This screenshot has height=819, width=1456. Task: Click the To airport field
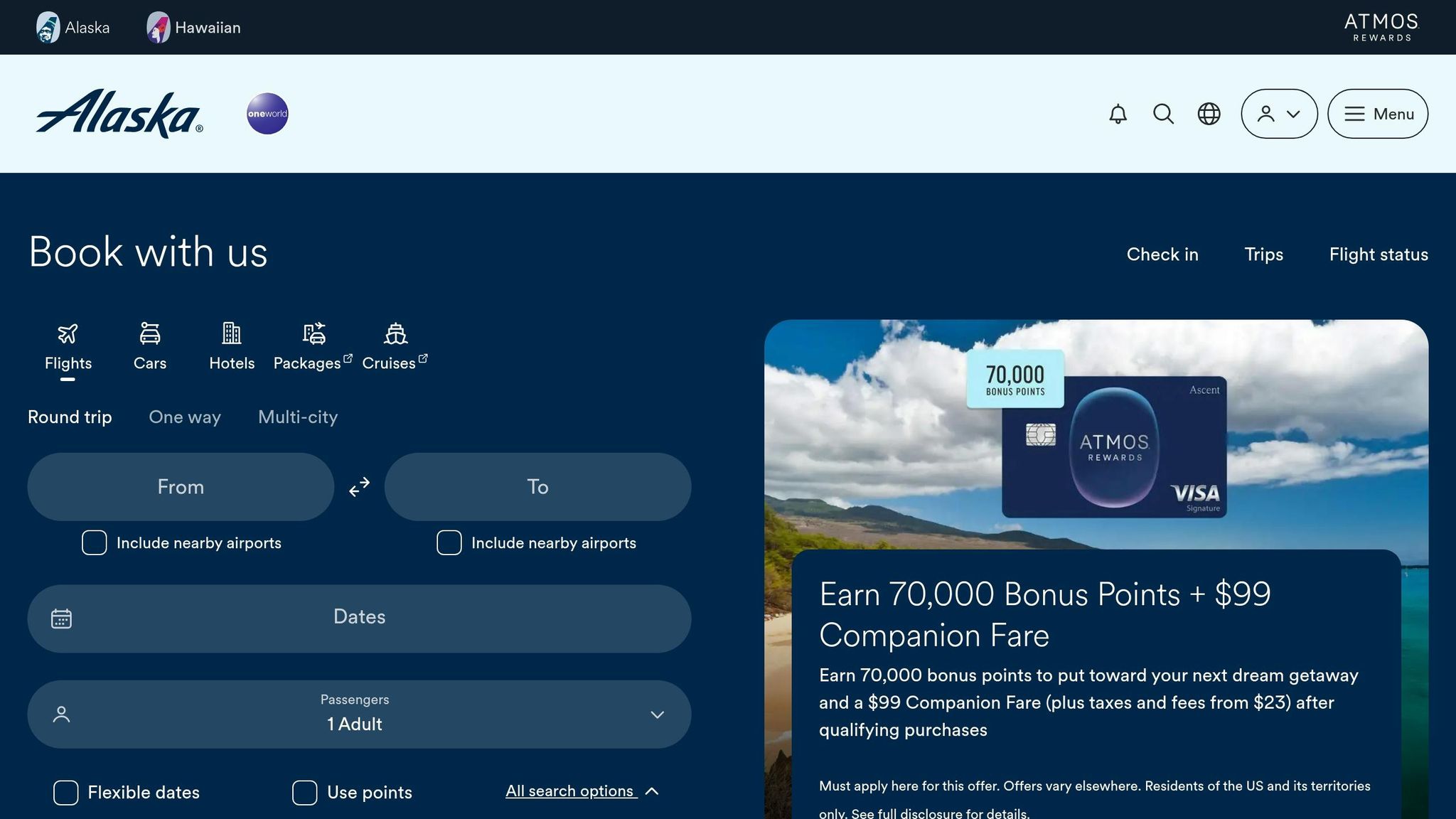coord(537,487)
